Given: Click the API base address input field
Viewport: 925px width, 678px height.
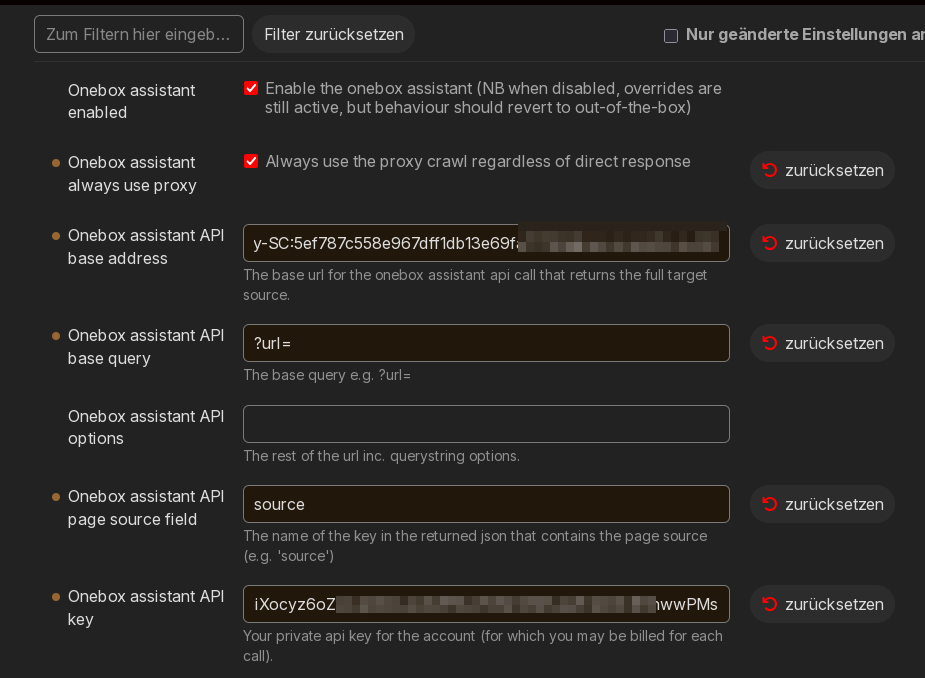Looking at the screenshot, I should (486, 243).
